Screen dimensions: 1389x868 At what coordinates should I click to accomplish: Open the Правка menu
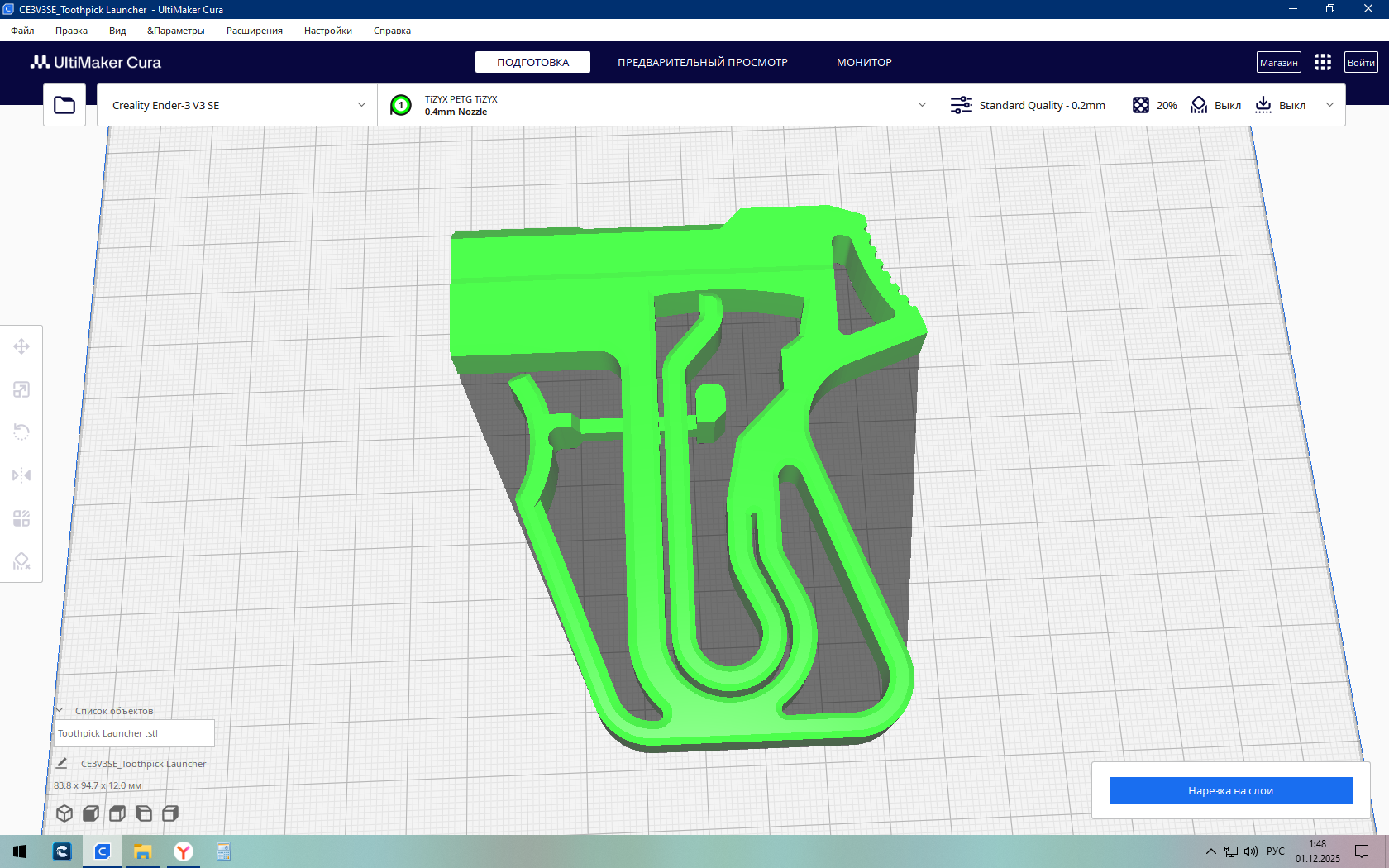click(71, 31)
